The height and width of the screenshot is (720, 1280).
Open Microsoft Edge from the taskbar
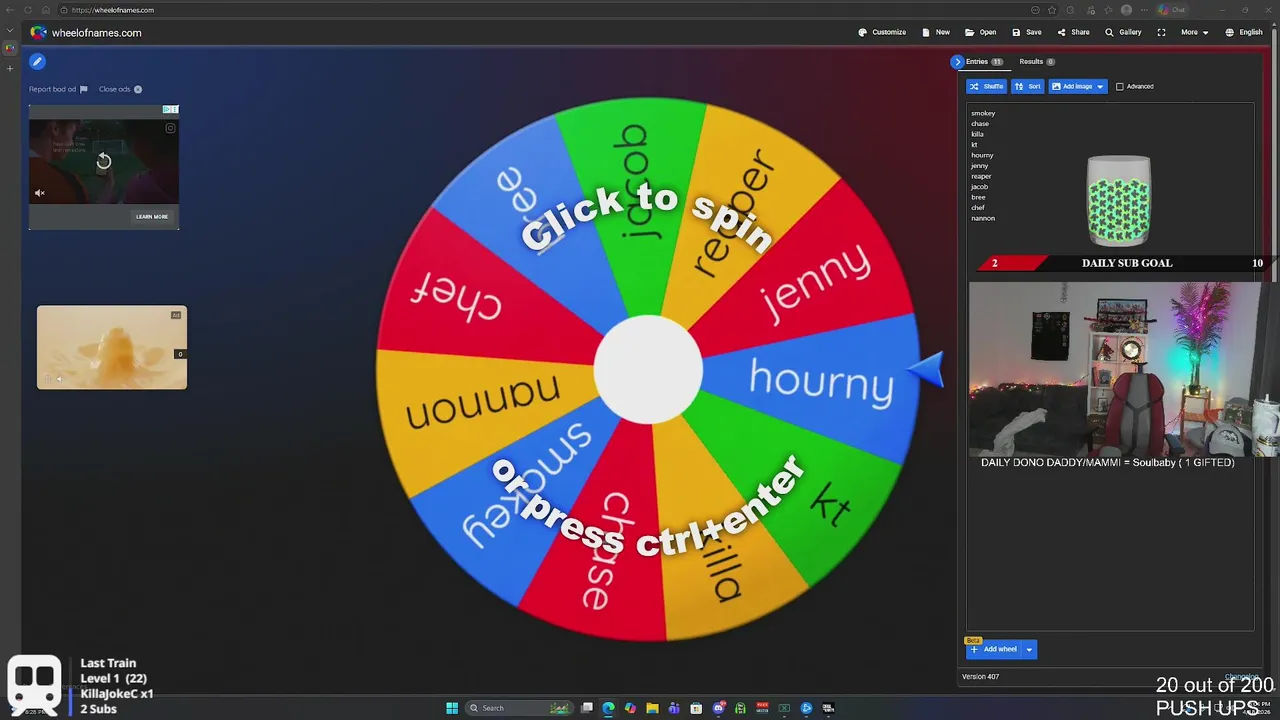(x=608, y=708)
